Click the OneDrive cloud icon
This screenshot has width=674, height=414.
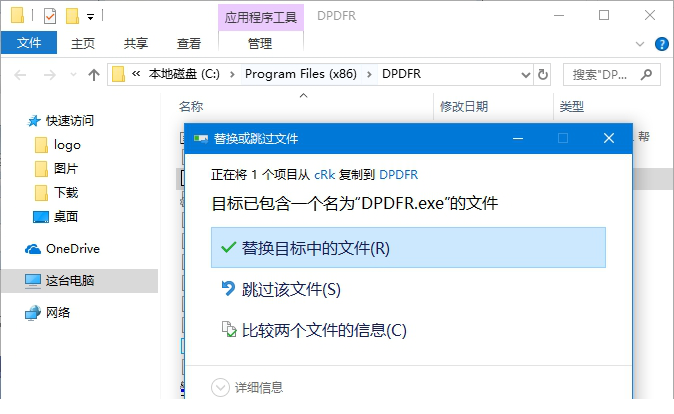(x=33, y=249)
